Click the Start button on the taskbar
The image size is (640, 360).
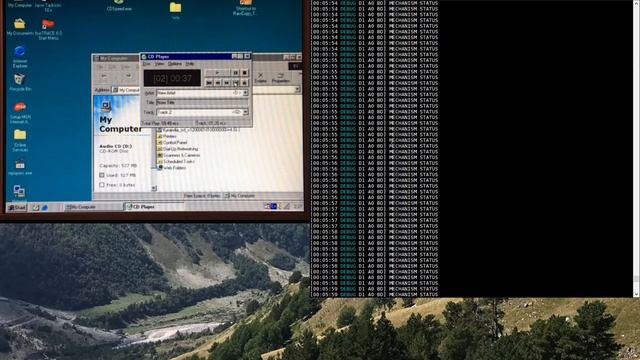click(17, 207)
